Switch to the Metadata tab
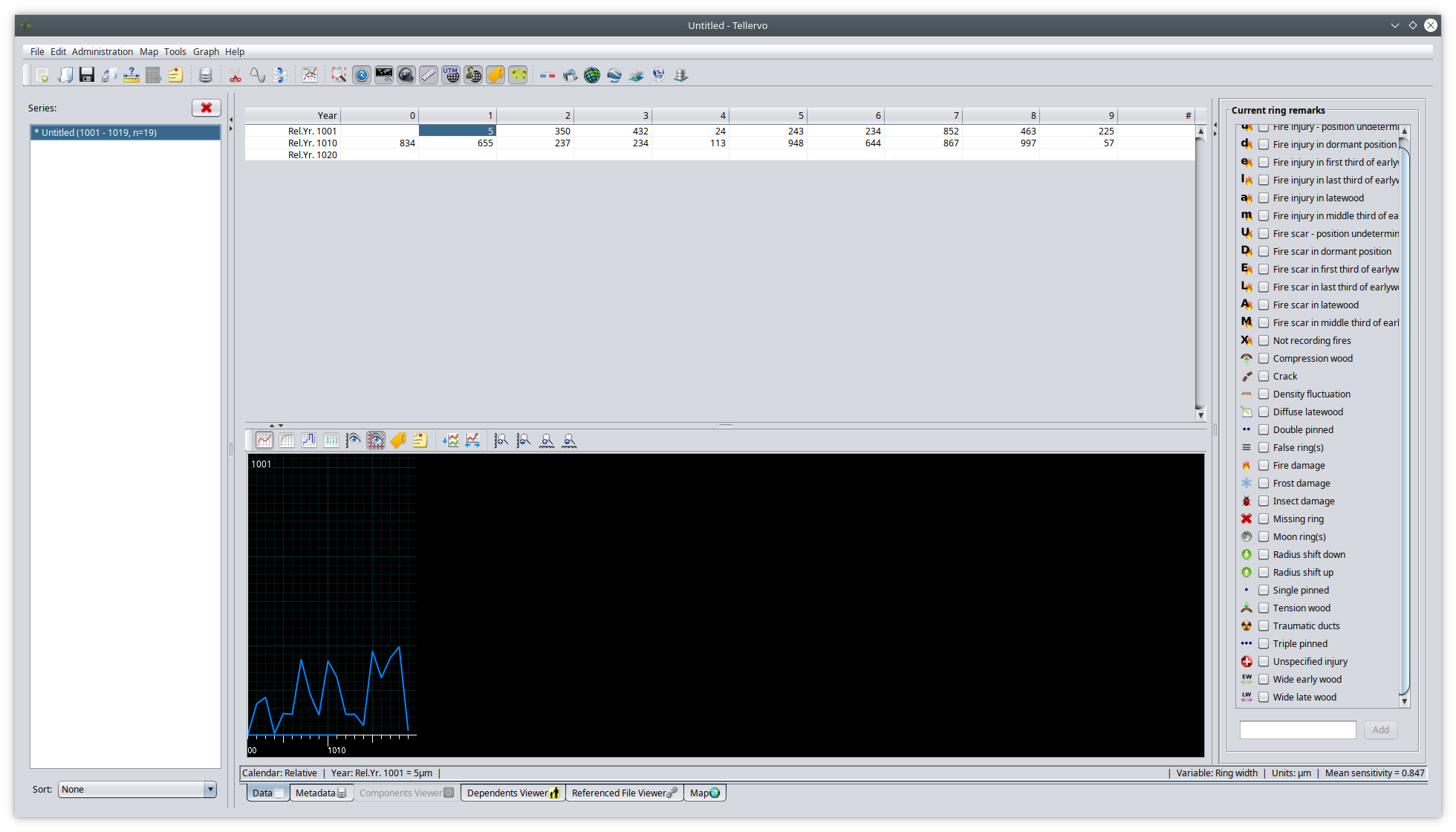The width and height of the screenshot is (1456, 832). click(320, 792)
